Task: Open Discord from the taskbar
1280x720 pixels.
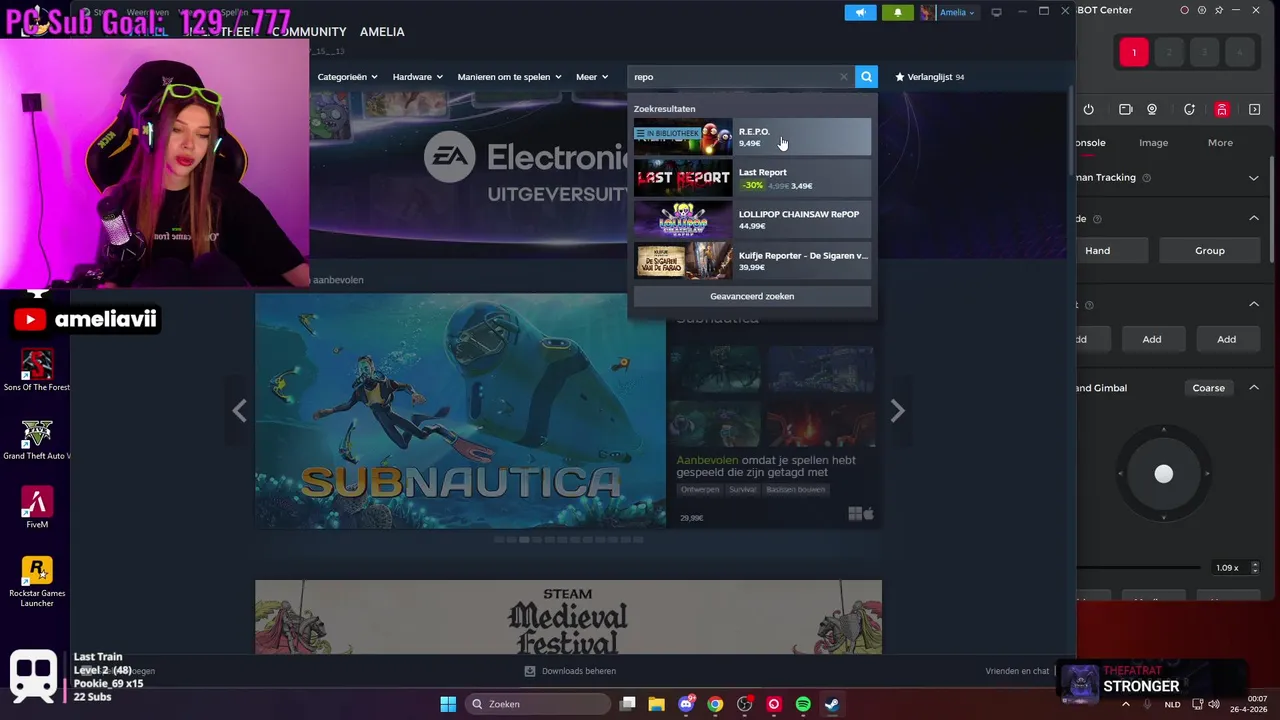Action: pyautogui.click(x=686, y=704)
